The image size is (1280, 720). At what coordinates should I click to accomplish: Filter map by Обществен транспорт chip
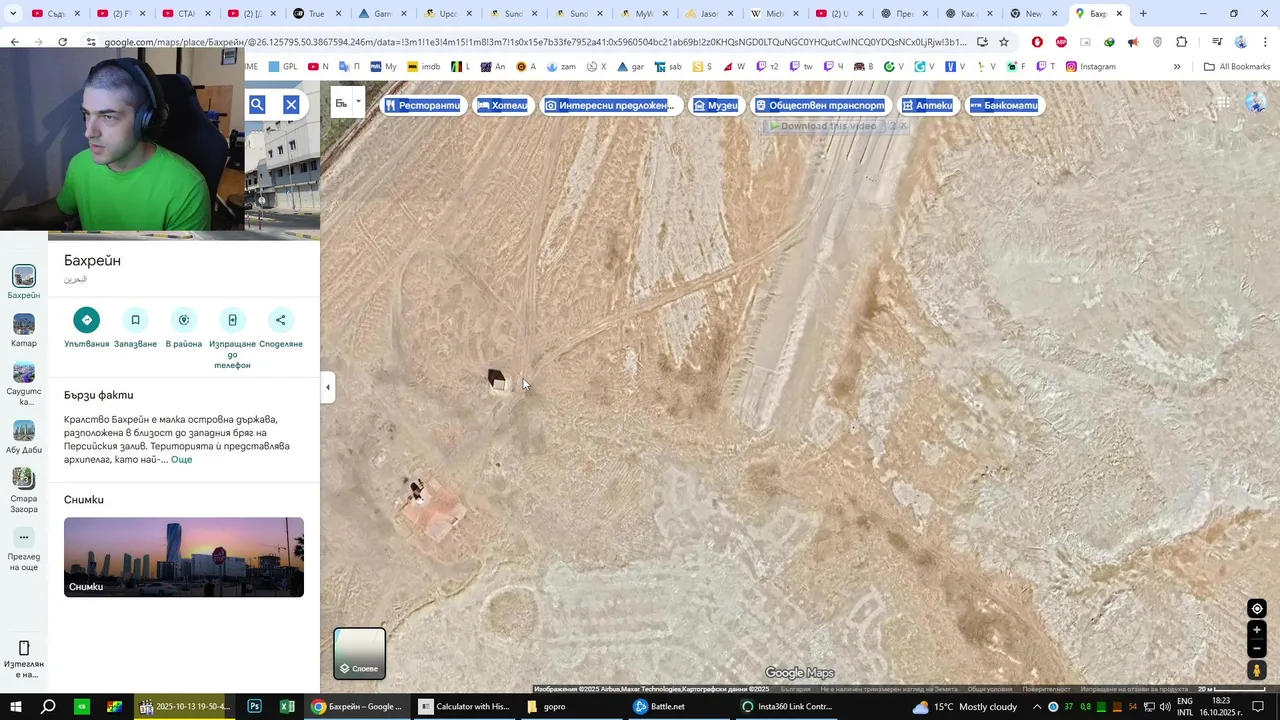click(820, 105)
